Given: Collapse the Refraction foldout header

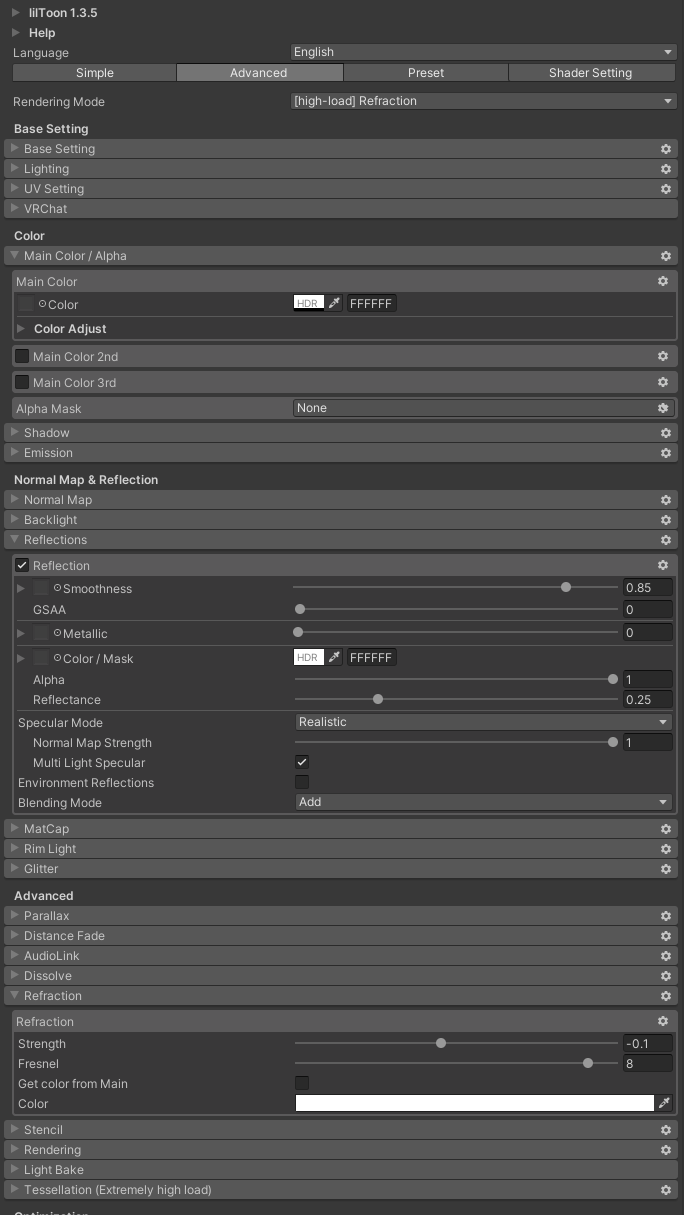Looking at the screenshot, I should 342,996.
